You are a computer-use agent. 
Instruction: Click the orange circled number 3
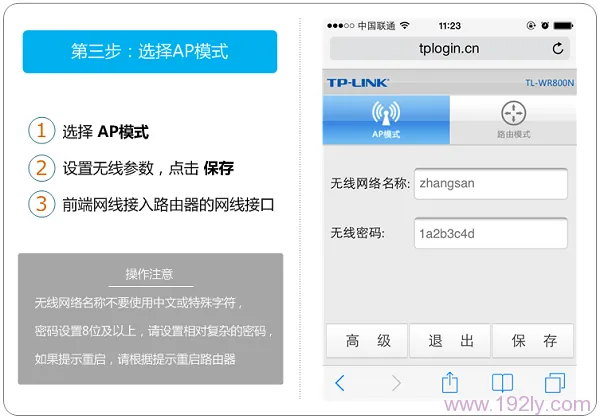click(x=42, y=204)
